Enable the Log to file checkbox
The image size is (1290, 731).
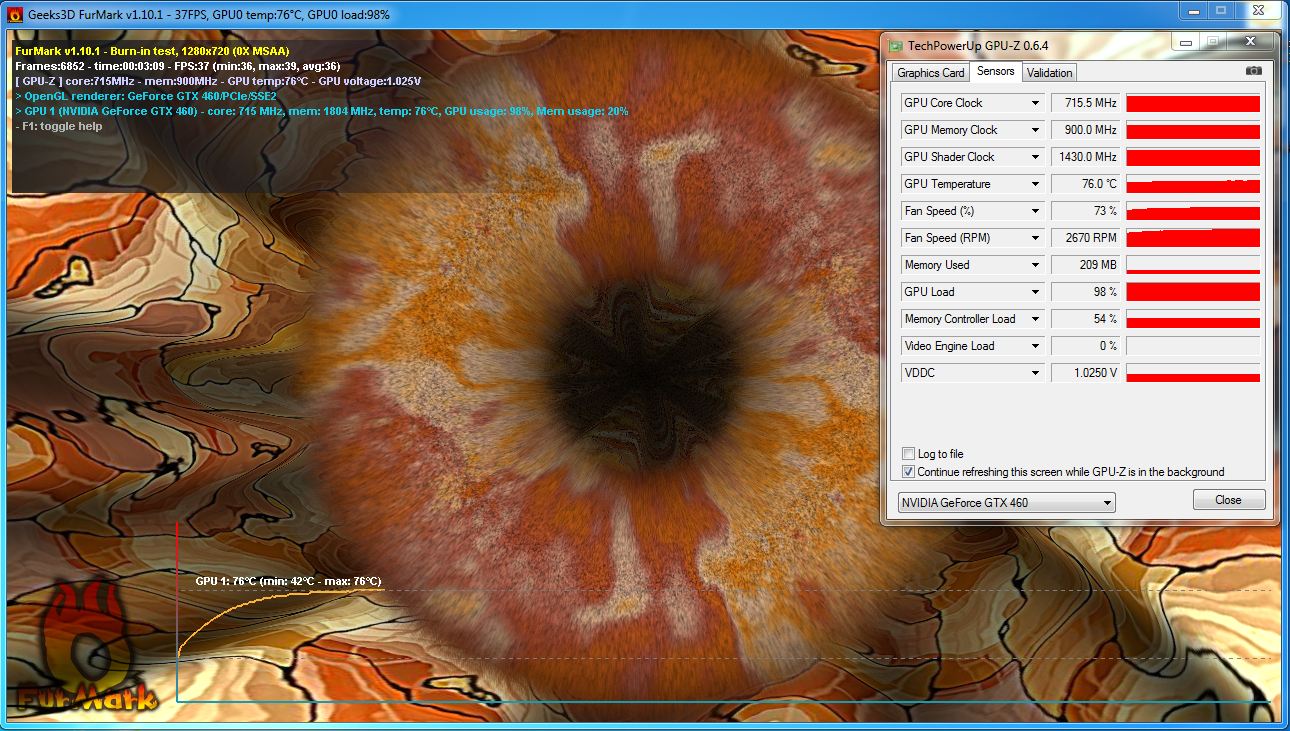click(x=908, y=454)
